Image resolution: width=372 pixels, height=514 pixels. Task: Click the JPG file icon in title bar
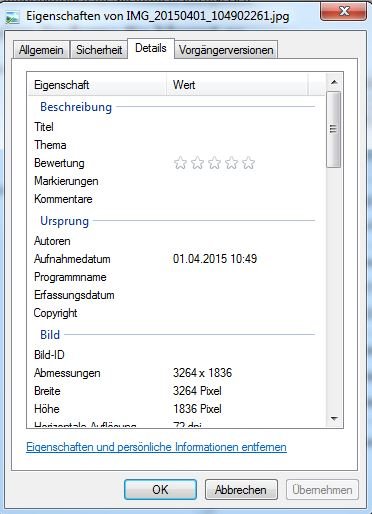13,17
